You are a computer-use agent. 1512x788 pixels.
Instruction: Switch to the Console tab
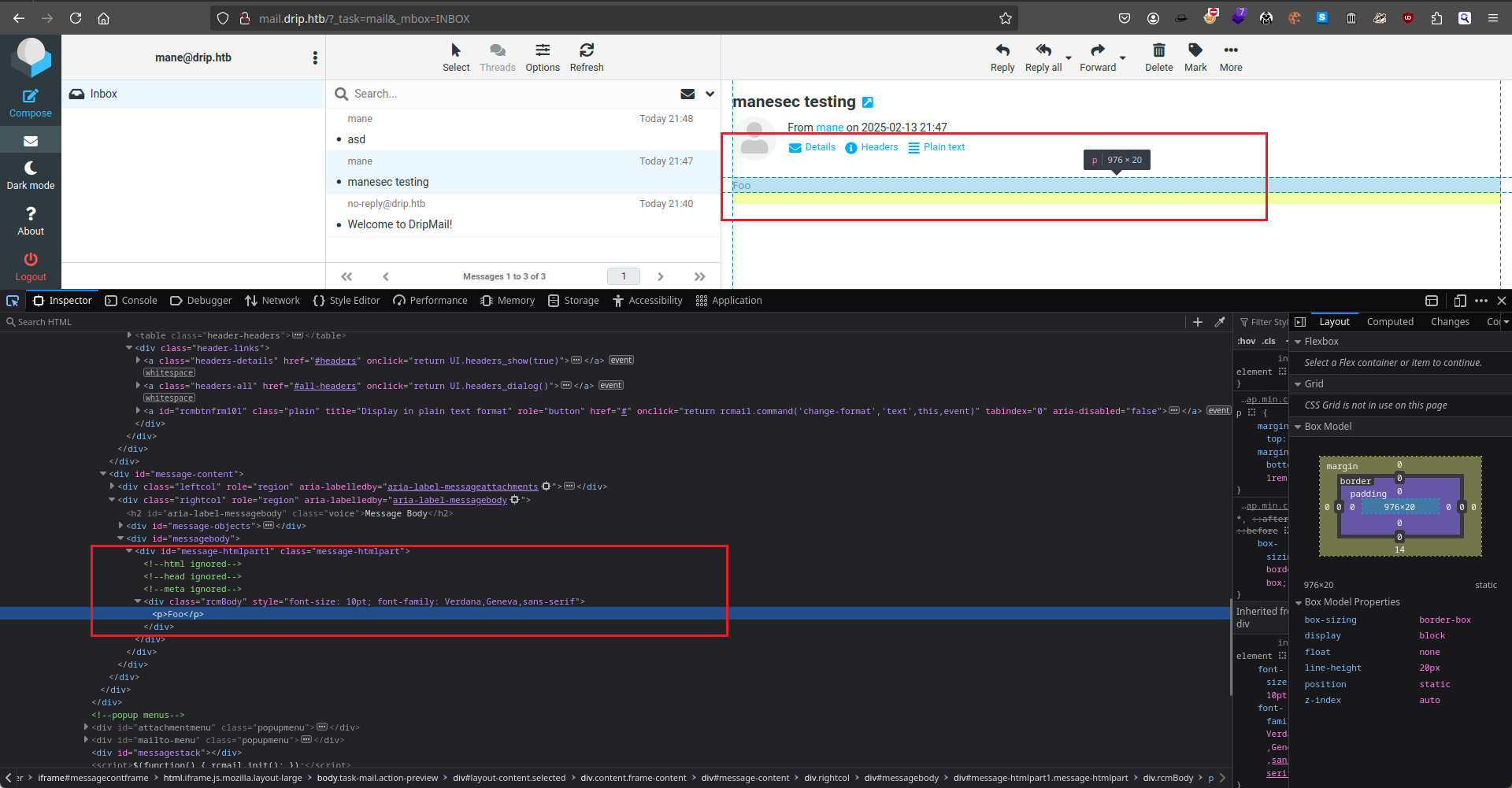[132, 301]
